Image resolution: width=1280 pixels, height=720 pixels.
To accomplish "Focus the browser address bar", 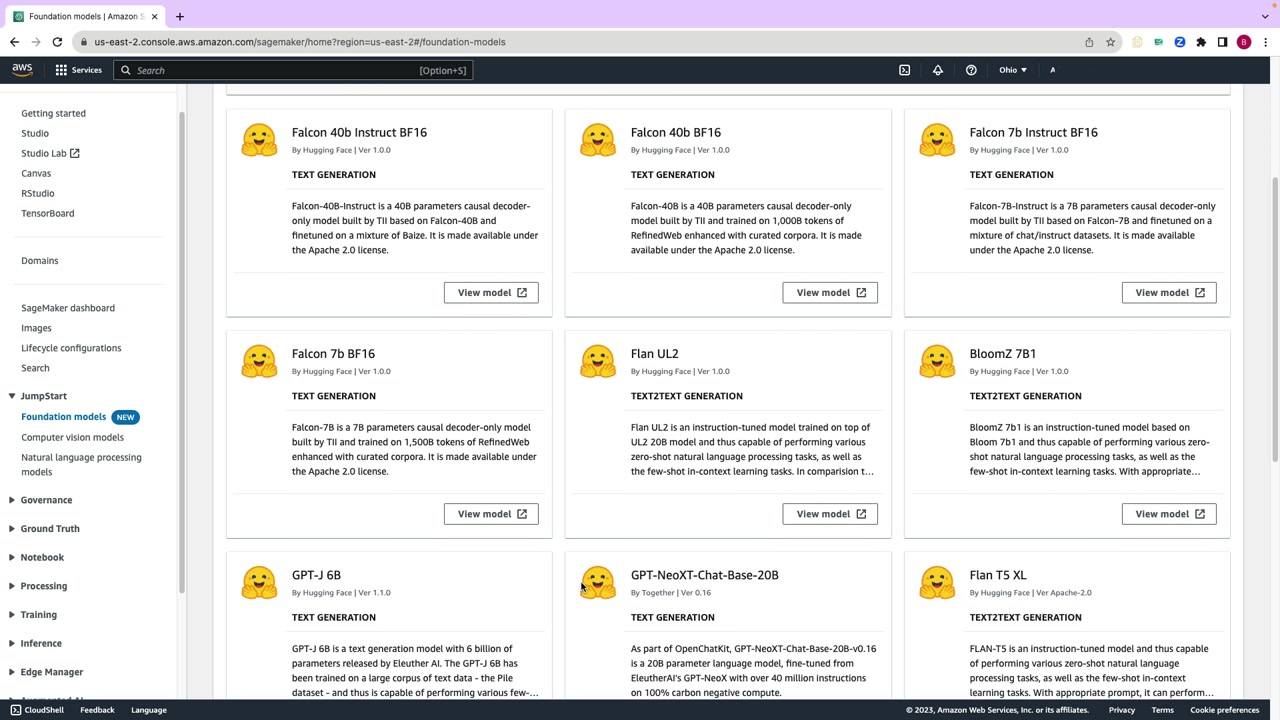I will (580, 42).
